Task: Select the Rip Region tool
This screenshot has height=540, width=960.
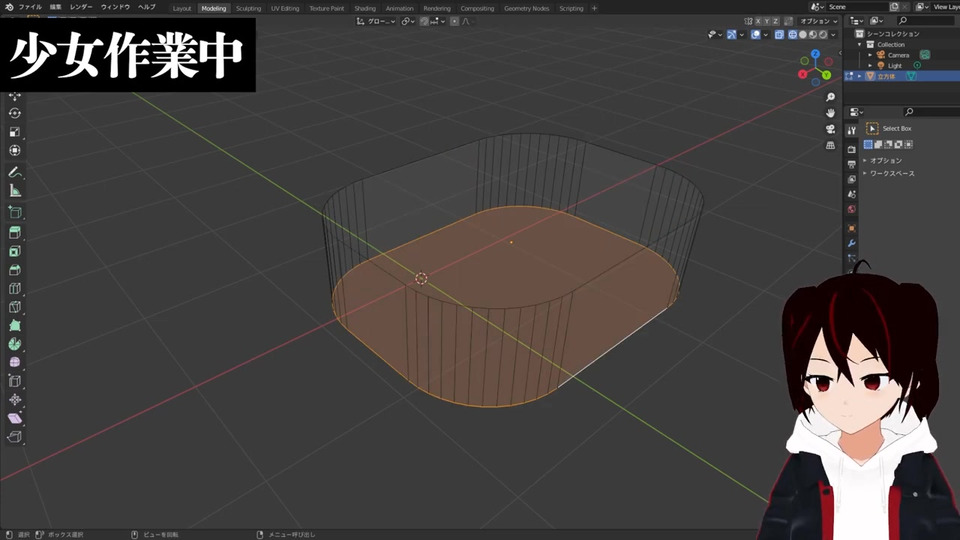Action: click(15, 437)
